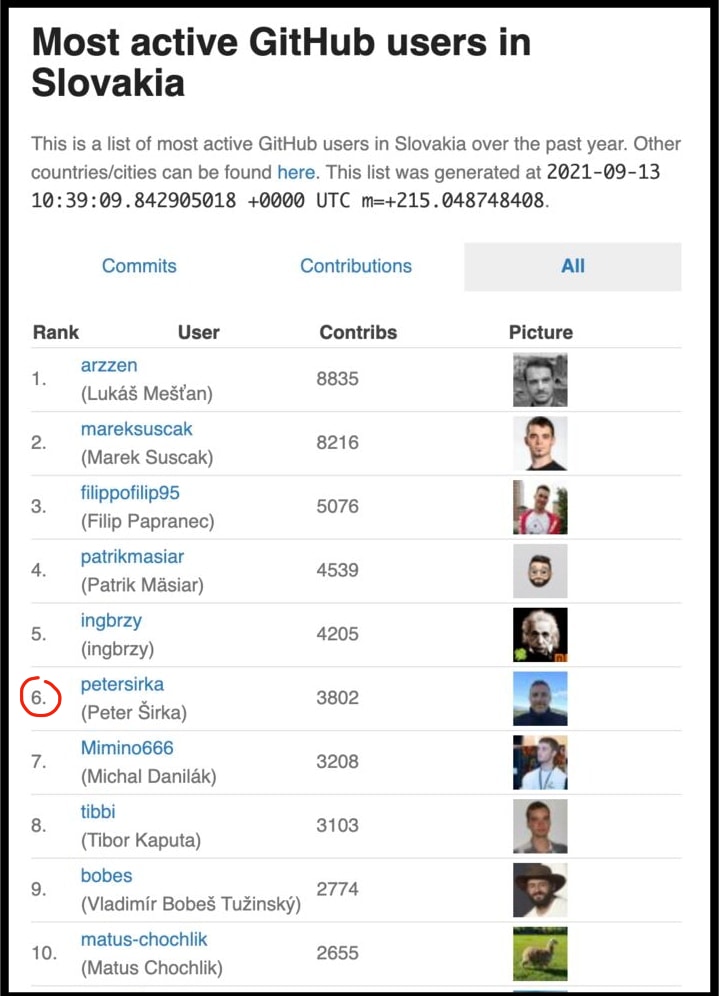The image size is (719, 996).
Task: Open the bobes username link
Action: pos(106,876)
